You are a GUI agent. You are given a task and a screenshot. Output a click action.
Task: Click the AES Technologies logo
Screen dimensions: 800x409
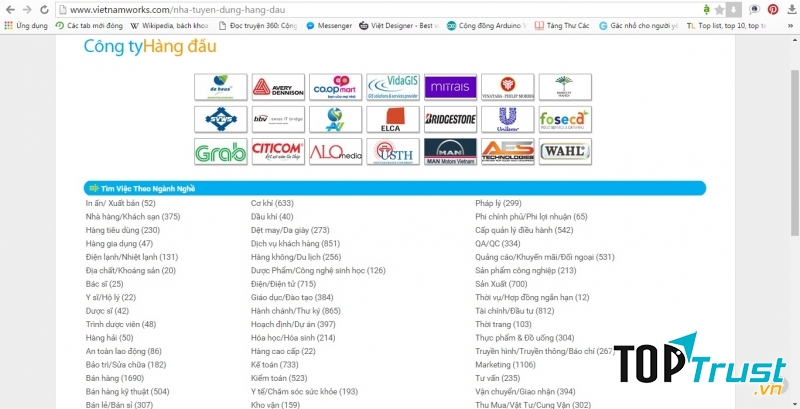(508, 151)
